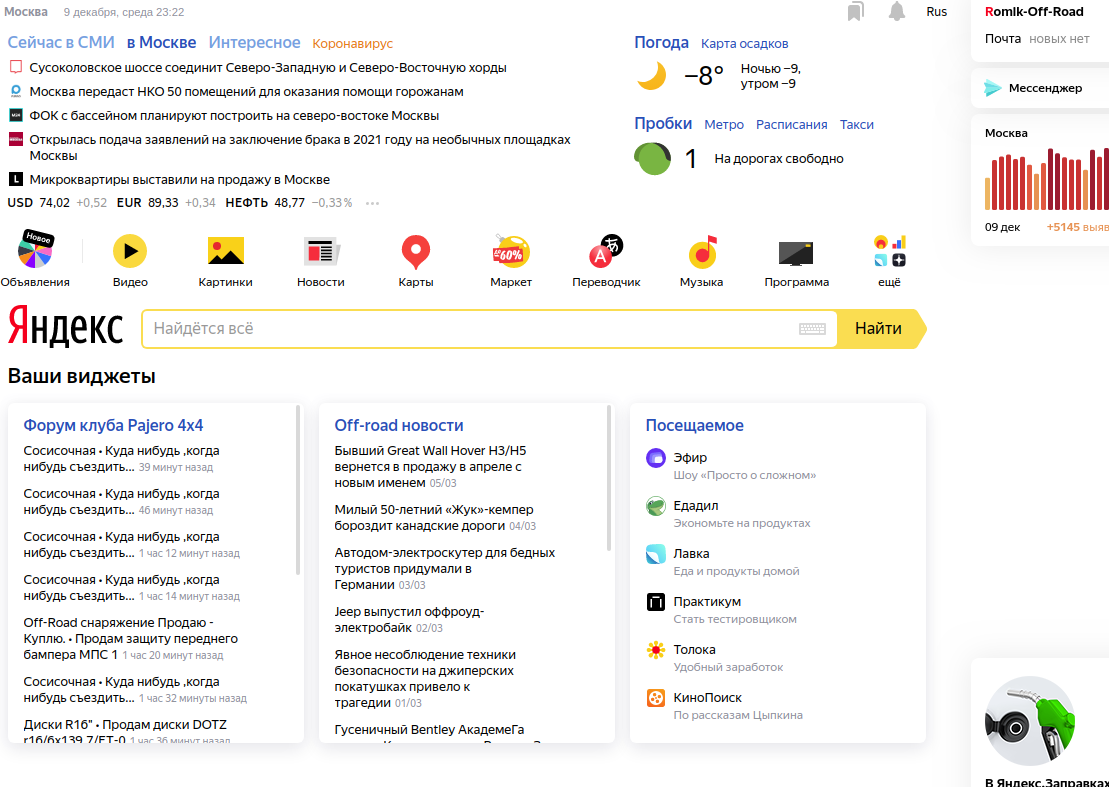Expand more currency rates with three dots

point(373,203)
